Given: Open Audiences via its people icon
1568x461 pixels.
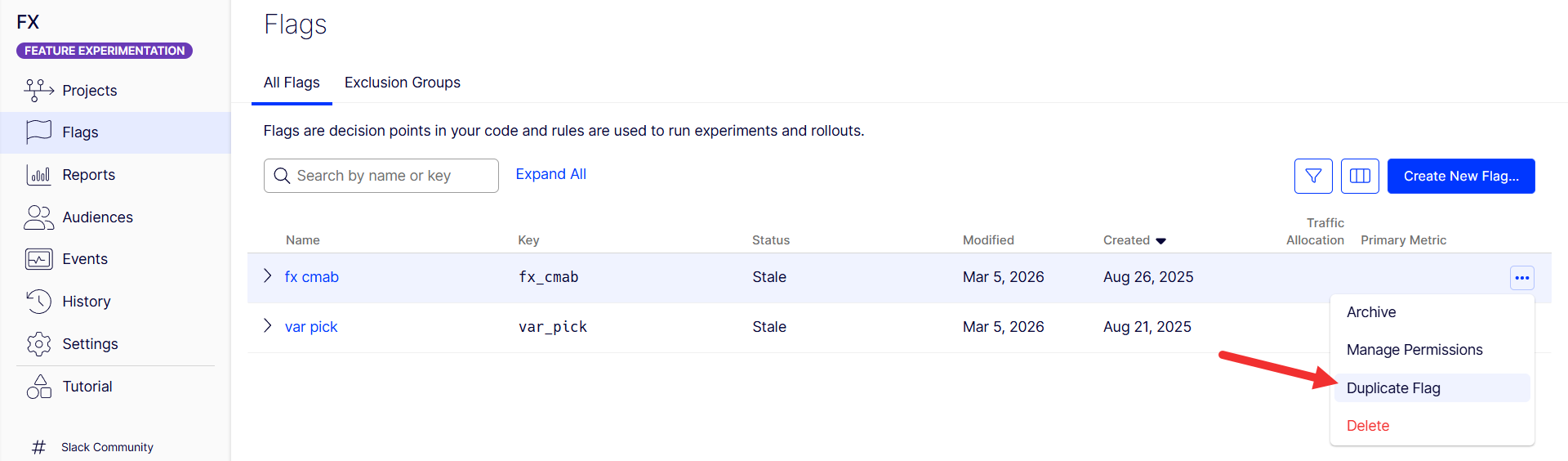Looking at the screenshot, I should click(38, 217).
